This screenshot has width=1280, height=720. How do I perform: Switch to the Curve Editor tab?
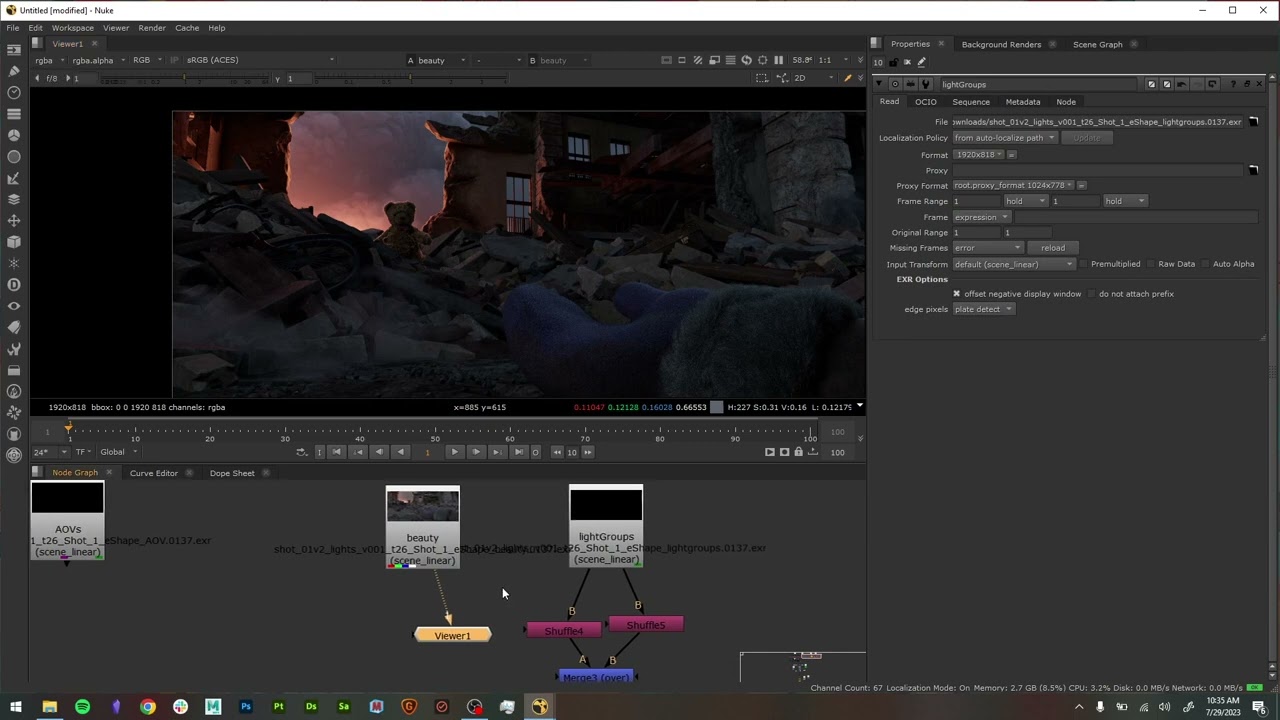coord(154,473)
